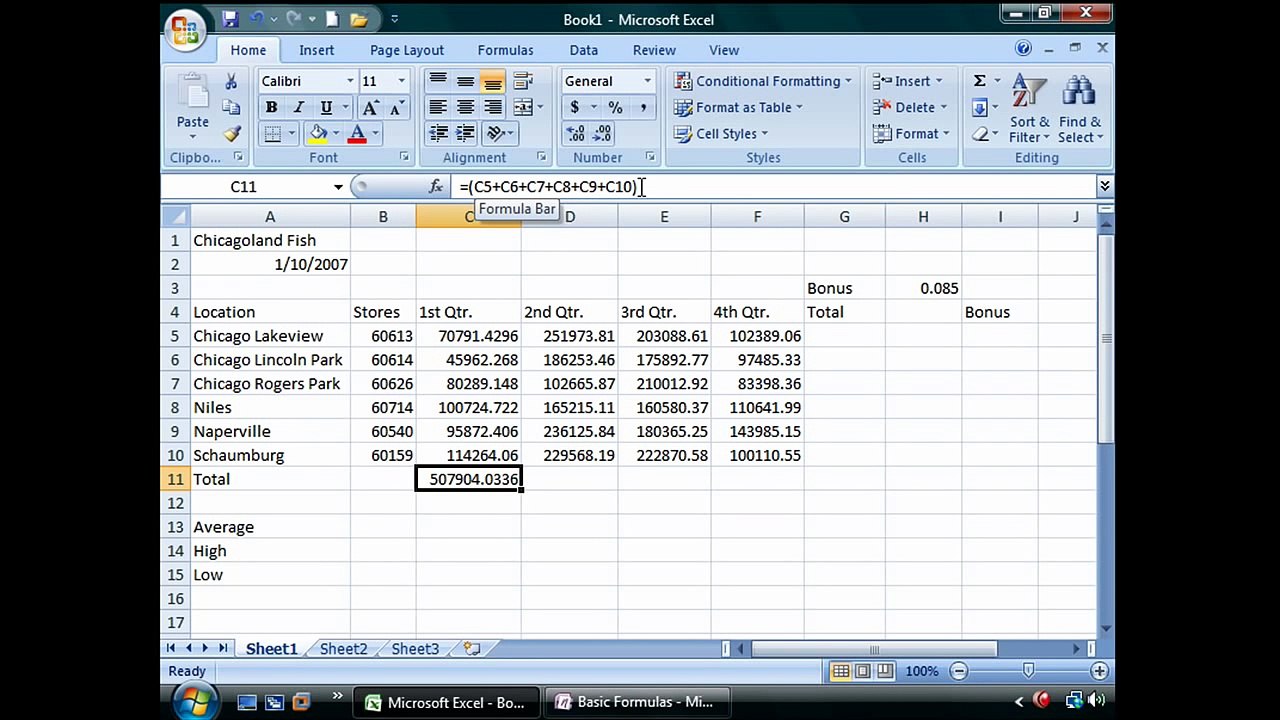Click the Office button
Screen dimensions: 1280x720
click(186, 31)
